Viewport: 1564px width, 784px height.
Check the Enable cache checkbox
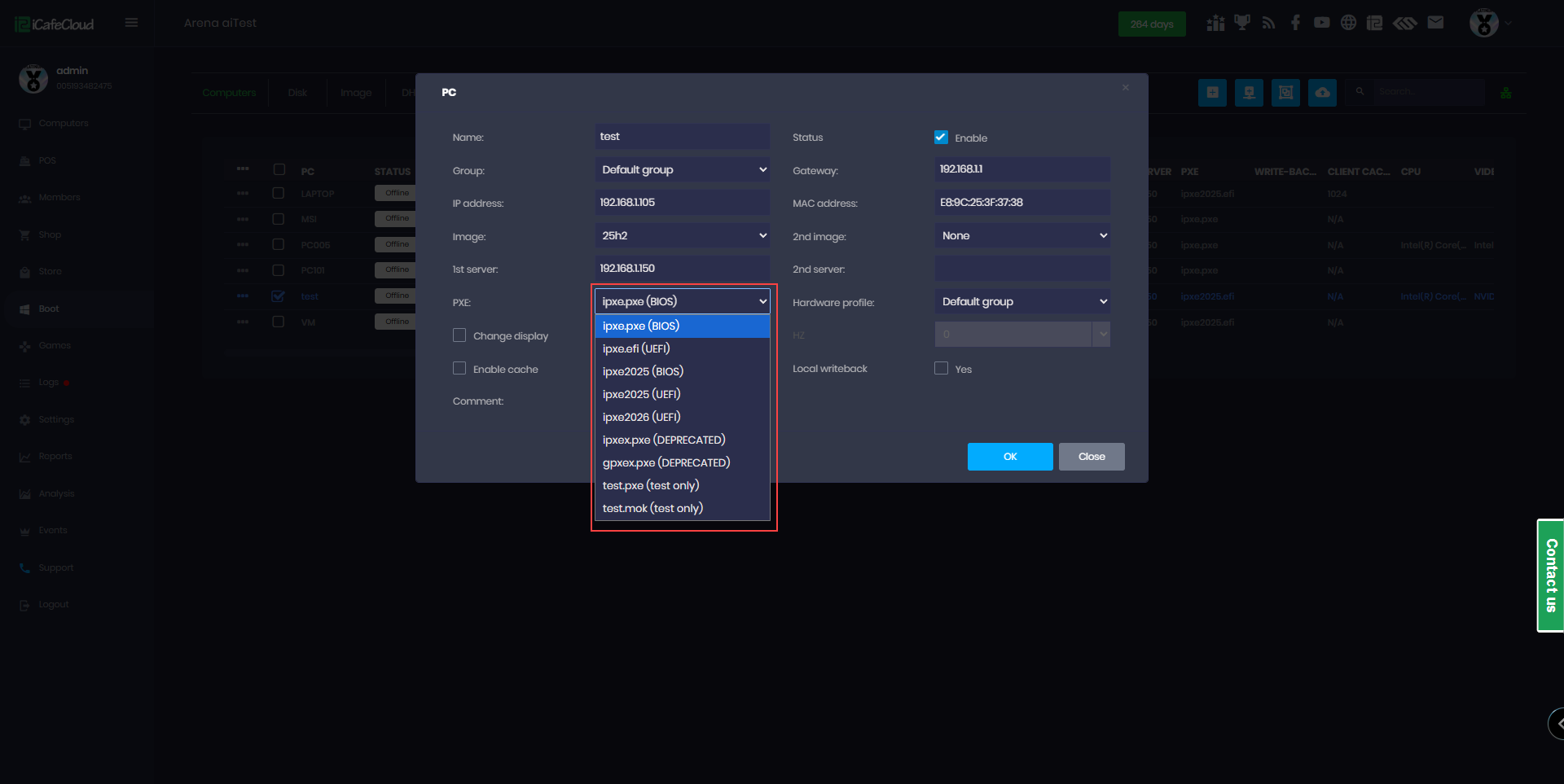460,368
